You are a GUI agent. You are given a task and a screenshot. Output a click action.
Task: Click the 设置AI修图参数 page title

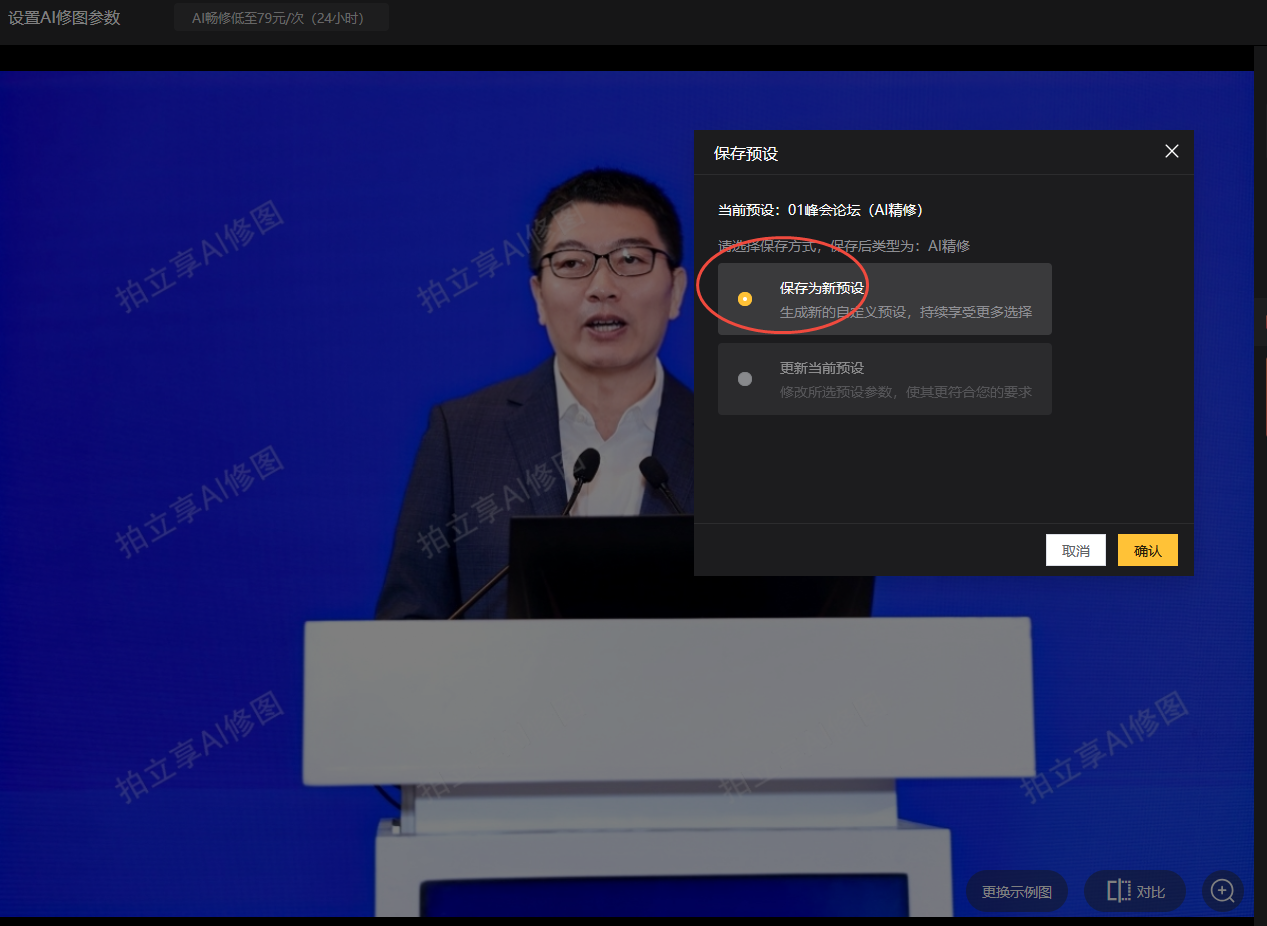(x=64, y=18)
